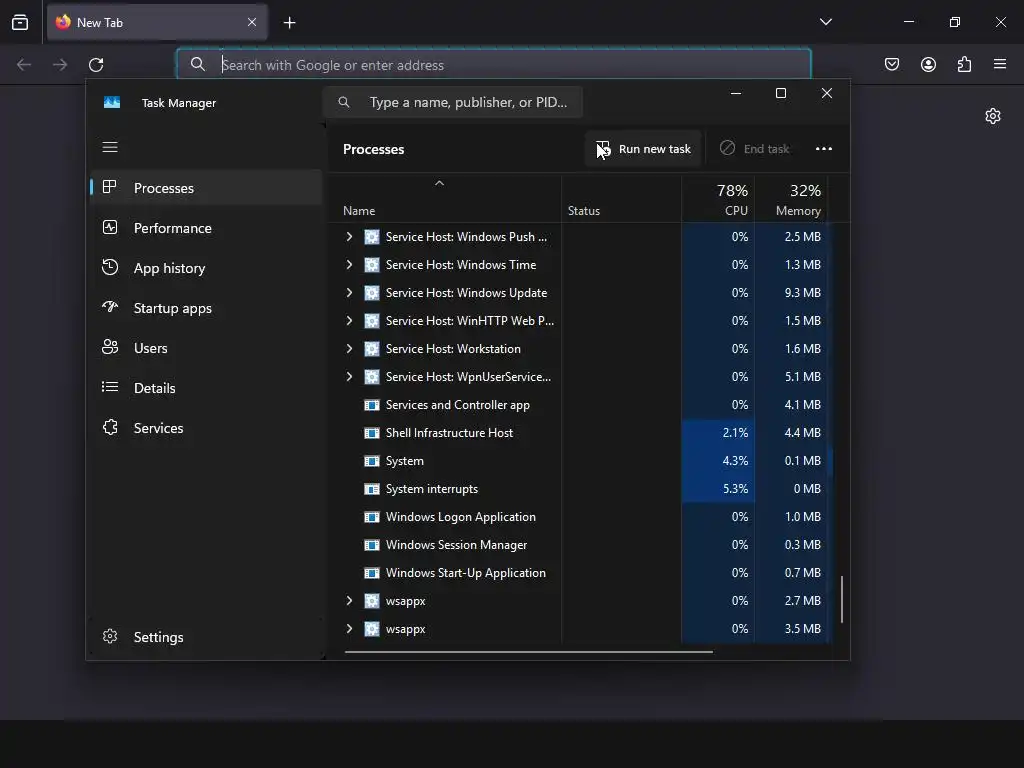Expand Service Host: Windows Time row
1024x768 pixels.
(349, 264)
